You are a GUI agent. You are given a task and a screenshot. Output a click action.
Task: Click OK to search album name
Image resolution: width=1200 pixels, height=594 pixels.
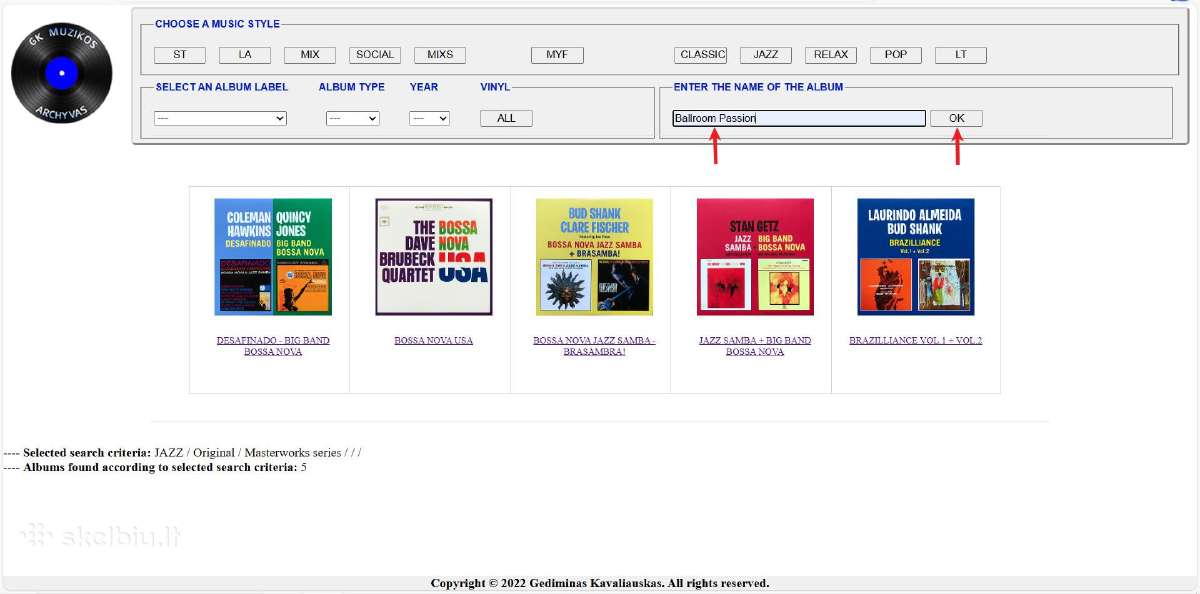pos(957,118)
